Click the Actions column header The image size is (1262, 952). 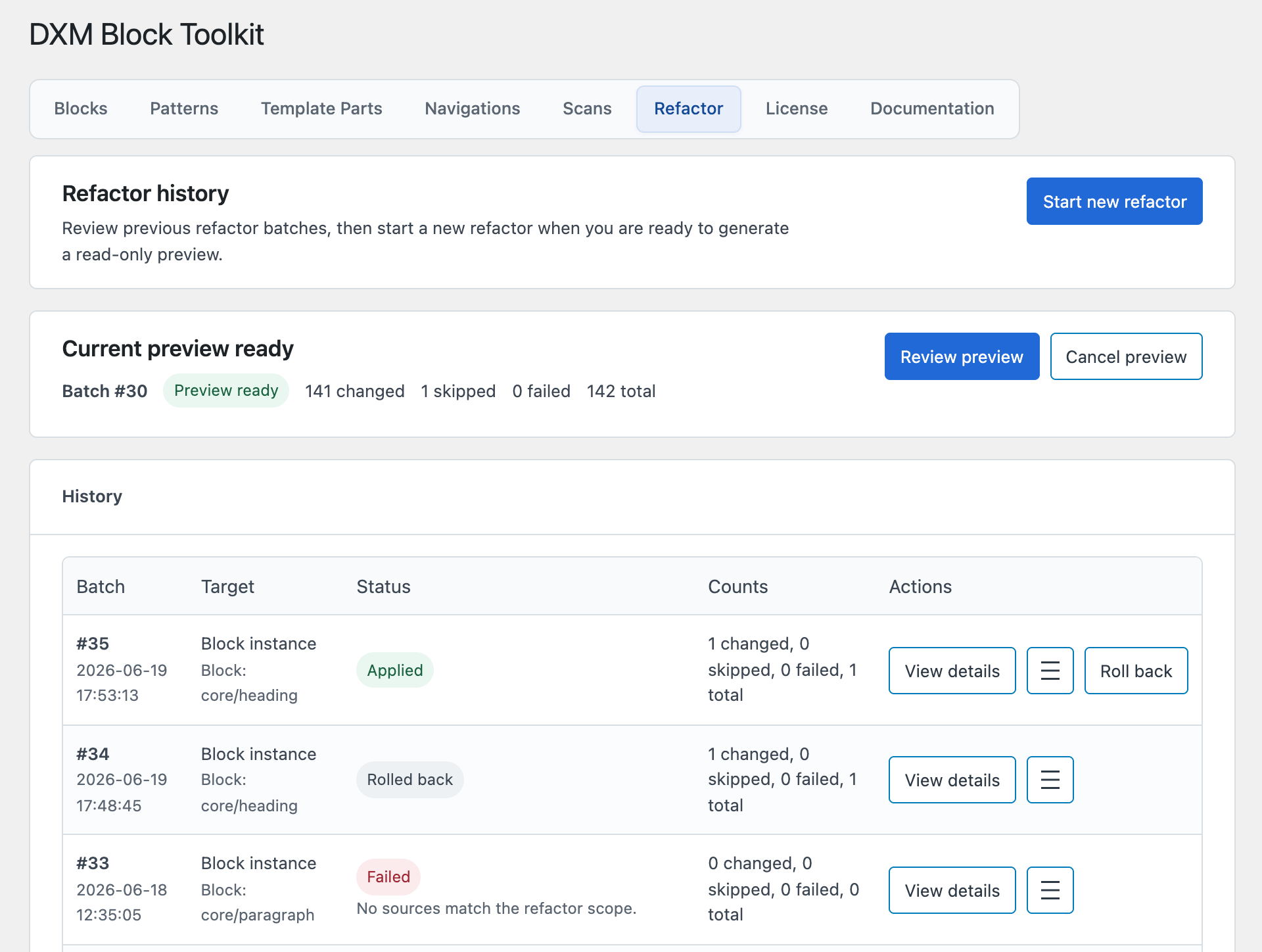click(x=920, y=586)
